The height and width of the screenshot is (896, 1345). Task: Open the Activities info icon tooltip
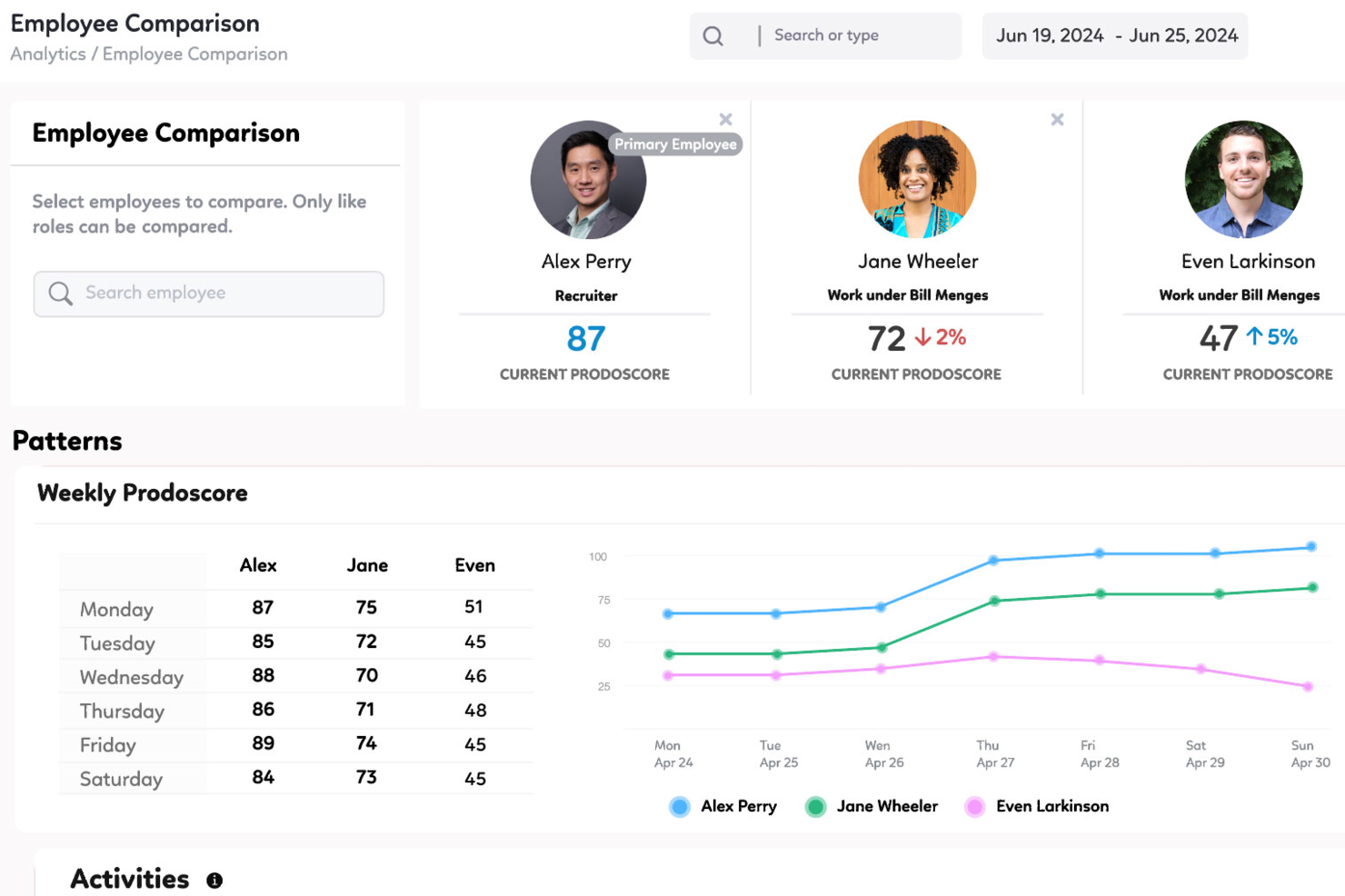(x=214, y=879)
